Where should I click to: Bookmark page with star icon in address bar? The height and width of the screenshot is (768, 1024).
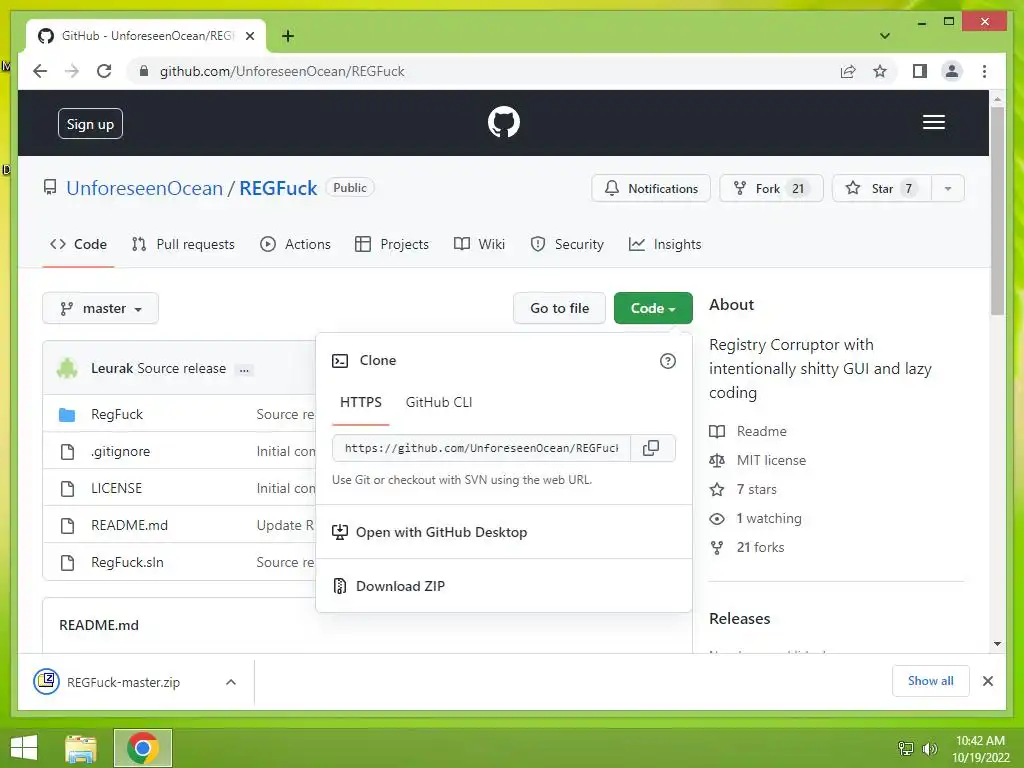(x=880, y=71)
